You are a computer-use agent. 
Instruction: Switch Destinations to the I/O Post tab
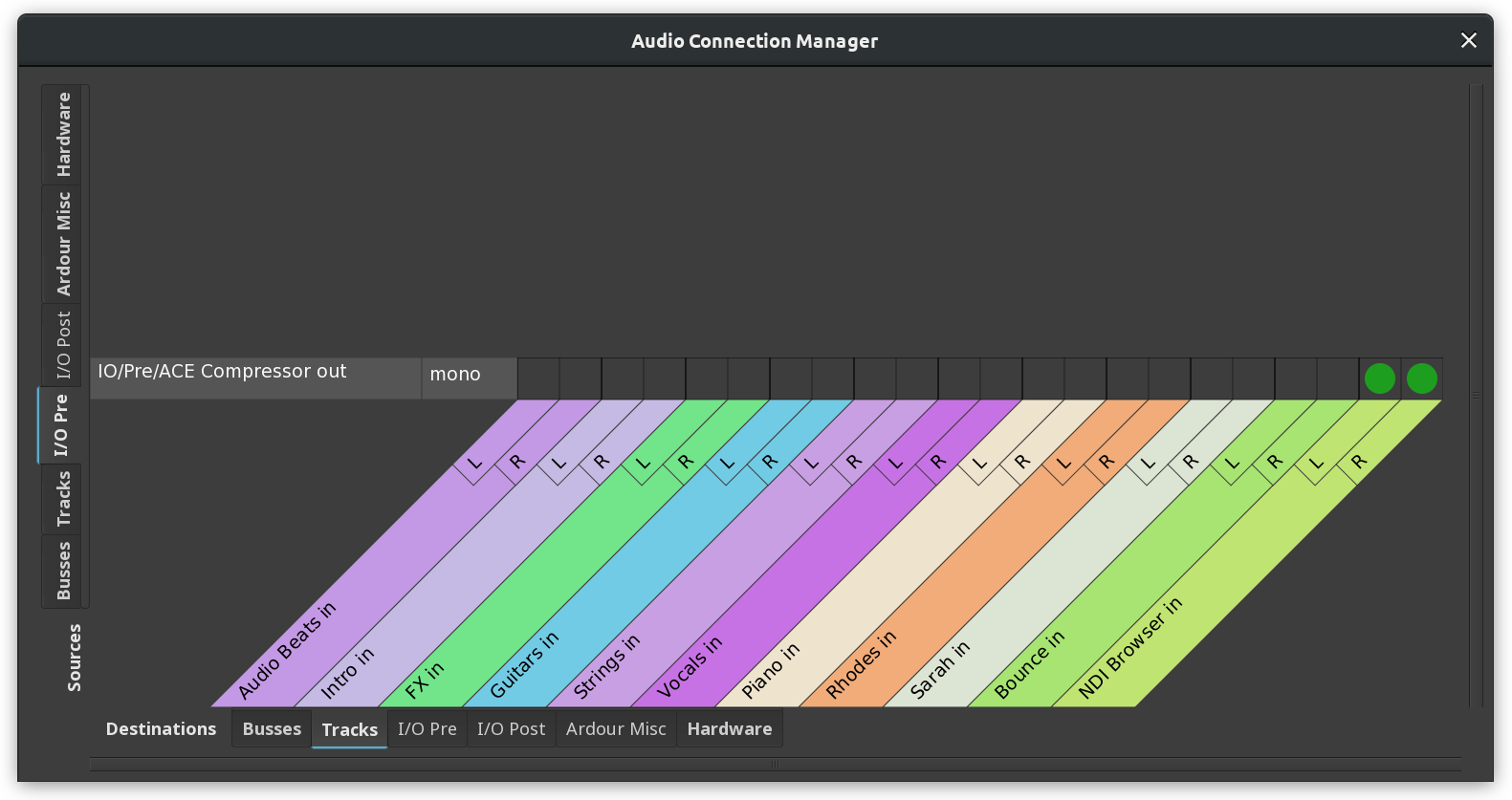512,728
